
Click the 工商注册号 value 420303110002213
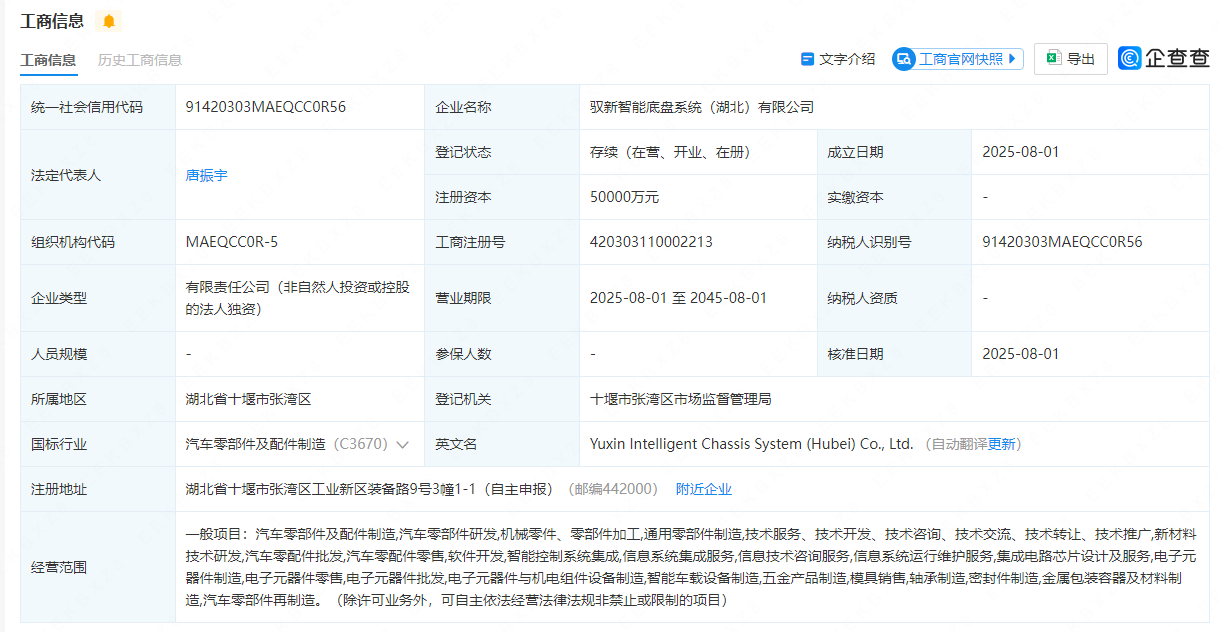coord(651,242)
